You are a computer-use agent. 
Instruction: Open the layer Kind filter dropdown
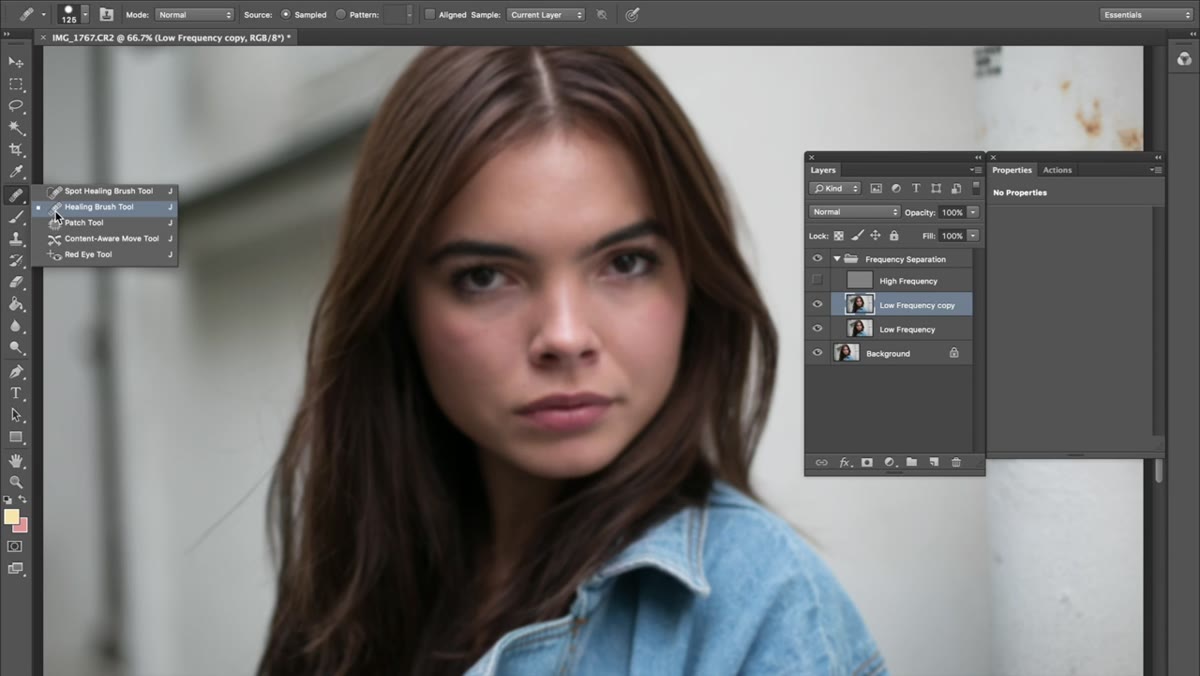(x=834, y=188)
